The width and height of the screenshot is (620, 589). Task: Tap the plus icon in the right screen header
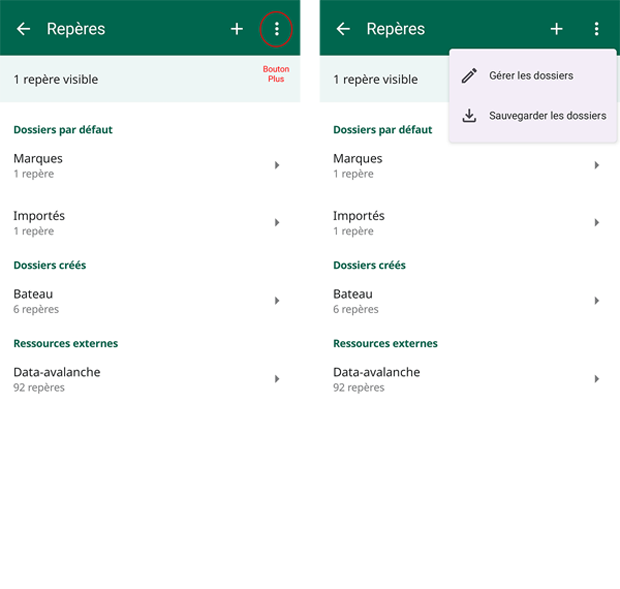[x=557, y=29]
